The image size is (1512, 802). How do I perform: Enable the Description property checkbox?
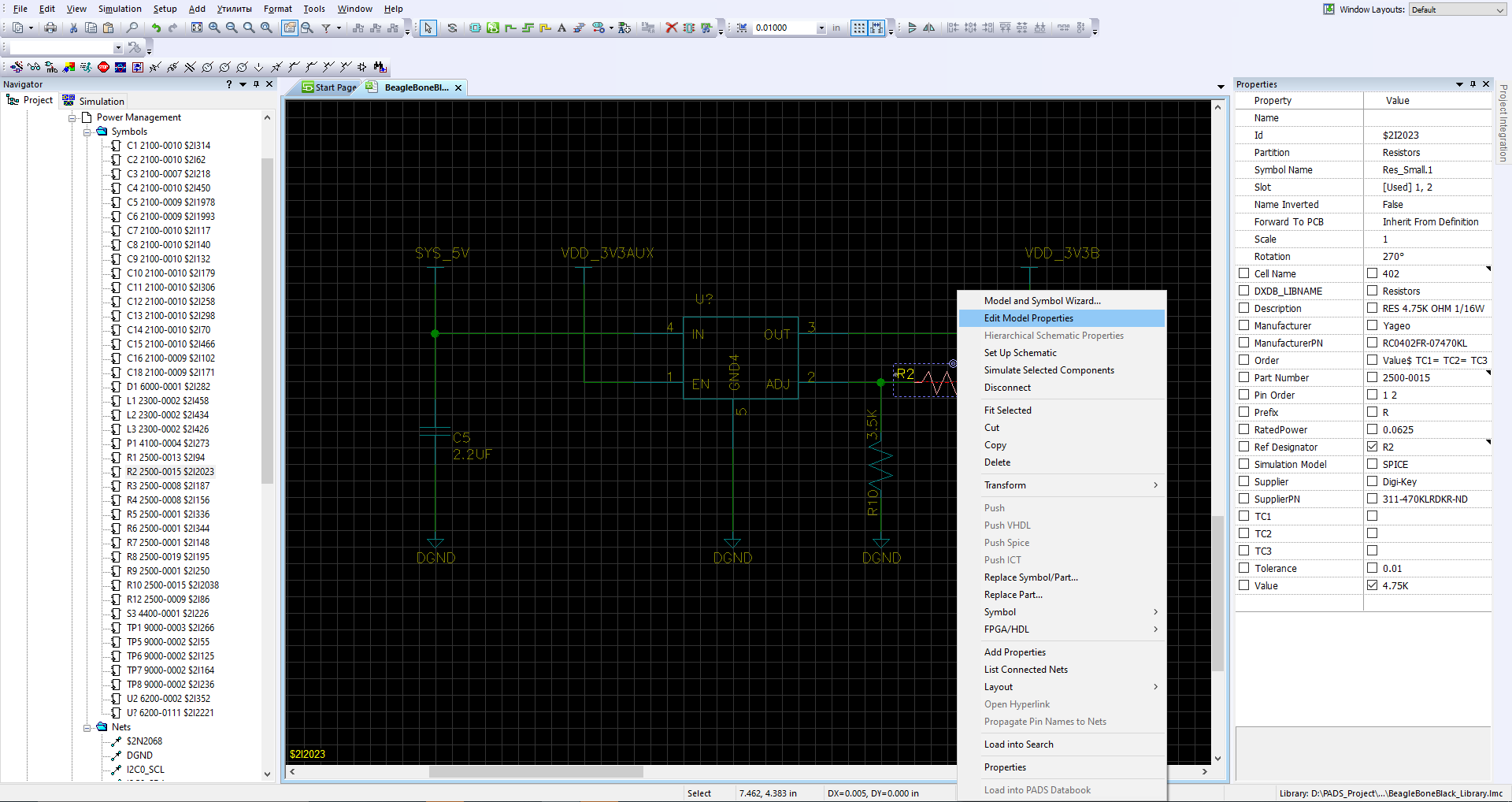pos(1244,308)
